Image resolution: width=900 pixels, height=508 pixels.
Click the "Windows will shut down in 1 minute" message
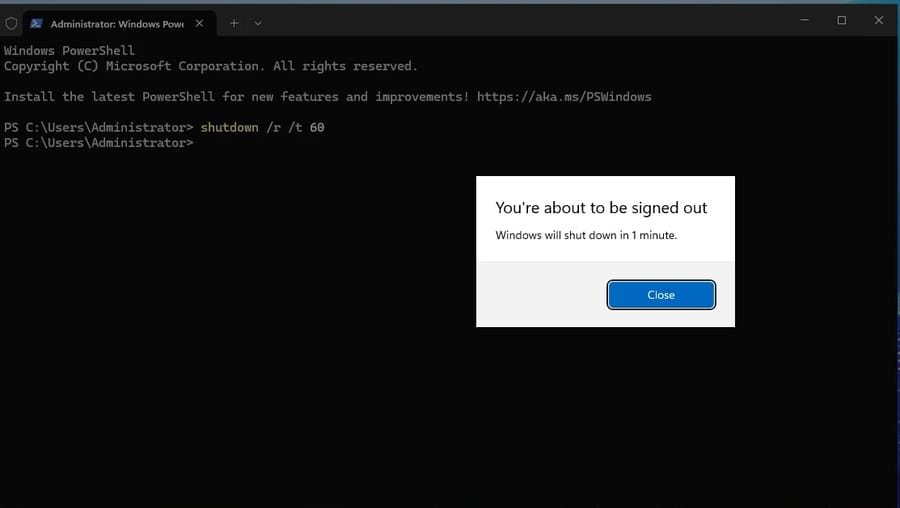pos(586,236)
